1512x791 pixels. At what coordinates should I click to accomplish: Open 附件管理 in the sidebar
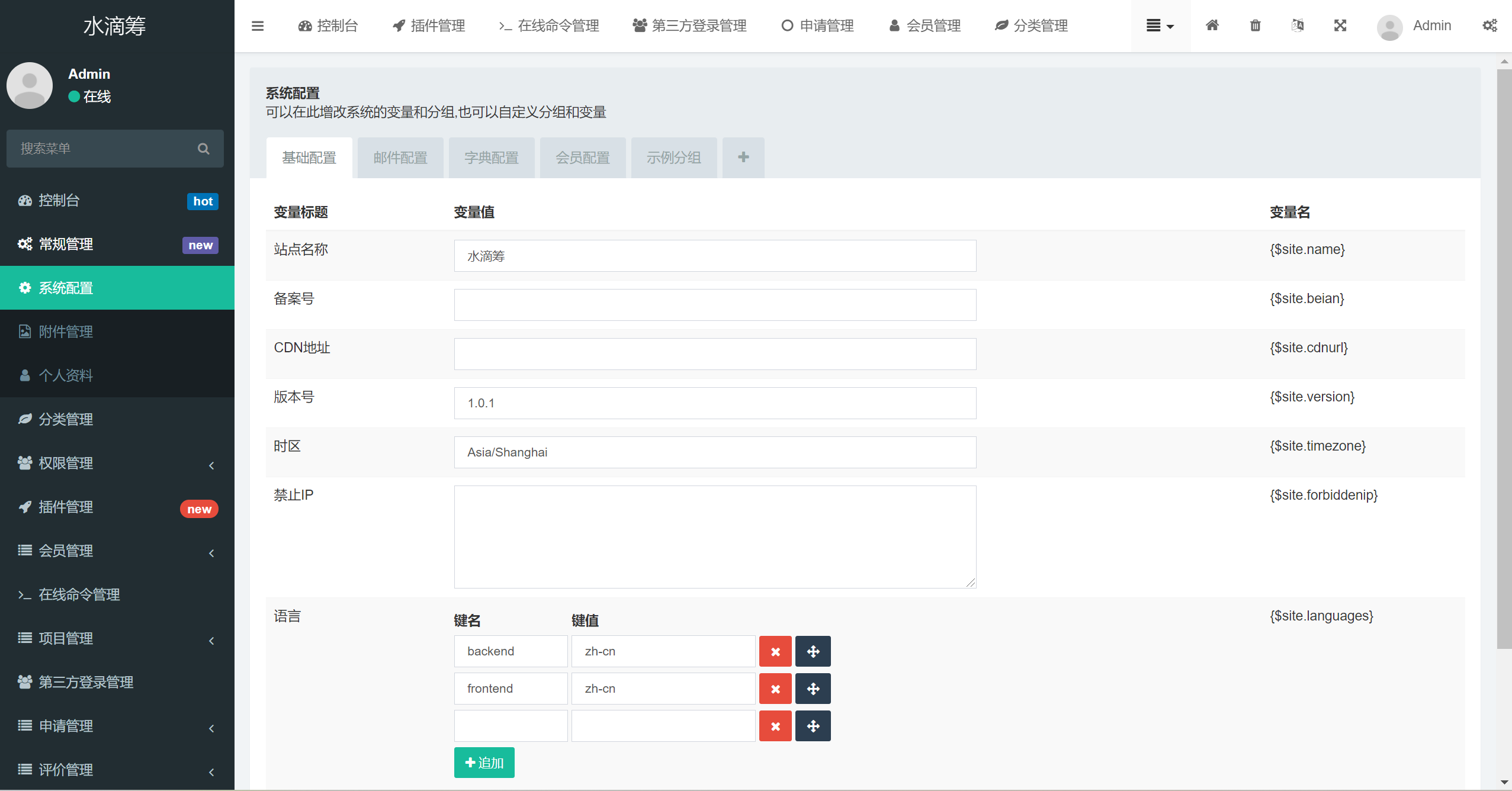coord(66,332)
